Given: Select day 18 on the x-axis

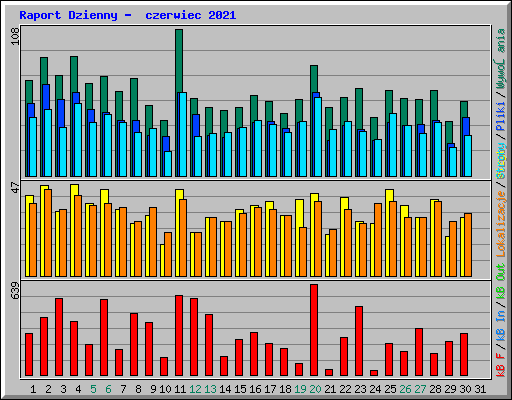Looking at the screenshot, I should pyautogui.click(x=285, y=389).
